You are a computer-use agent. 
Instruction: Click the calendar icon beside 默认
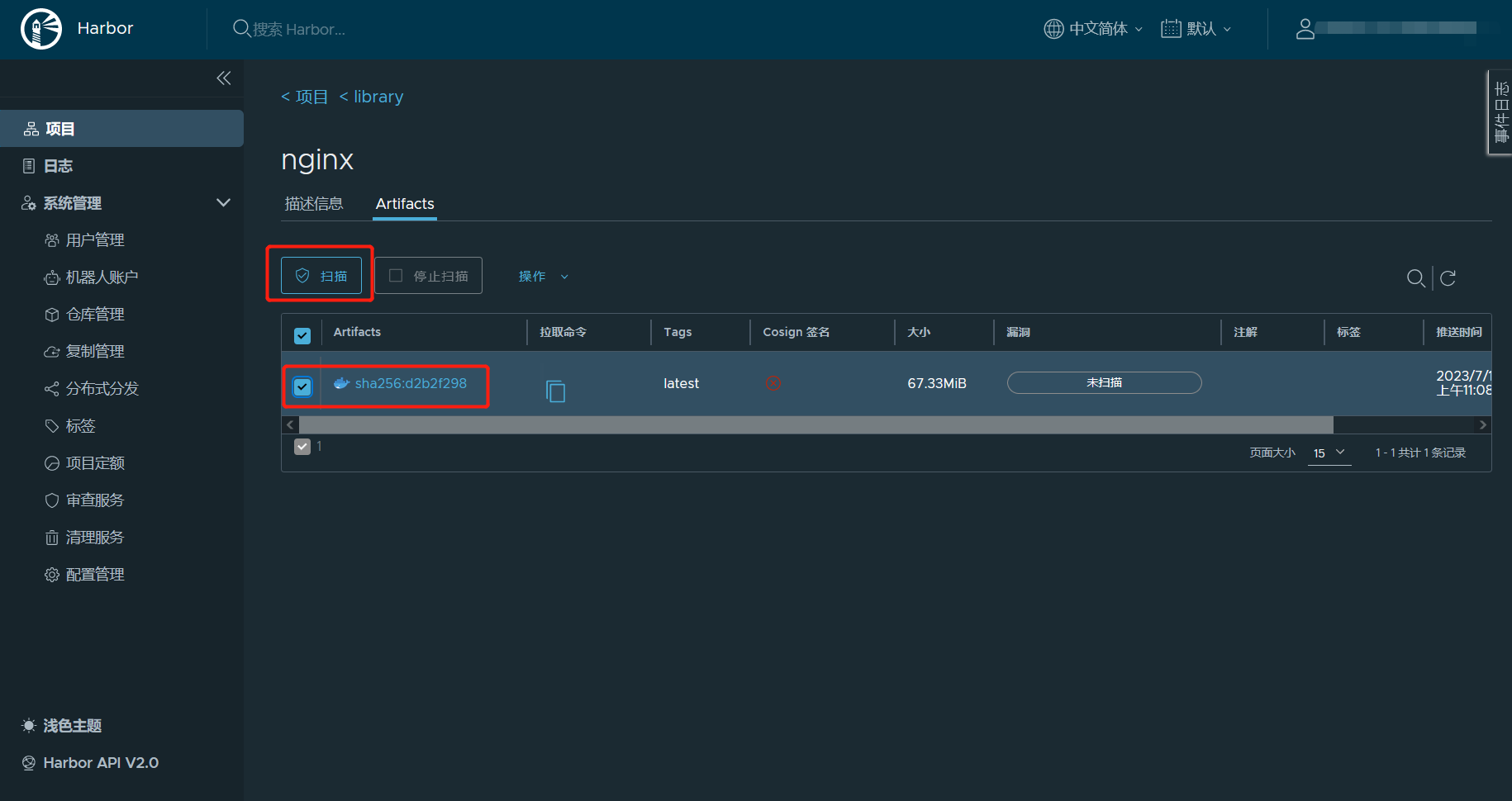(x=1171, y=29)
